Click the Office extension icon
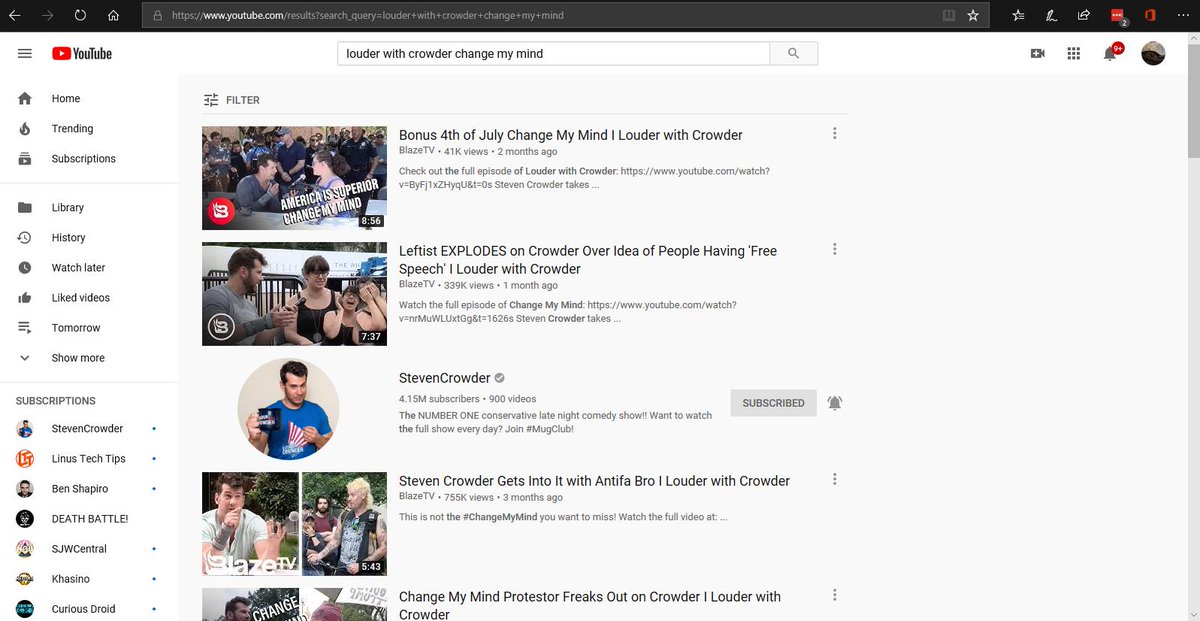Screen dimensions: 1200x621 point(1150,16)
